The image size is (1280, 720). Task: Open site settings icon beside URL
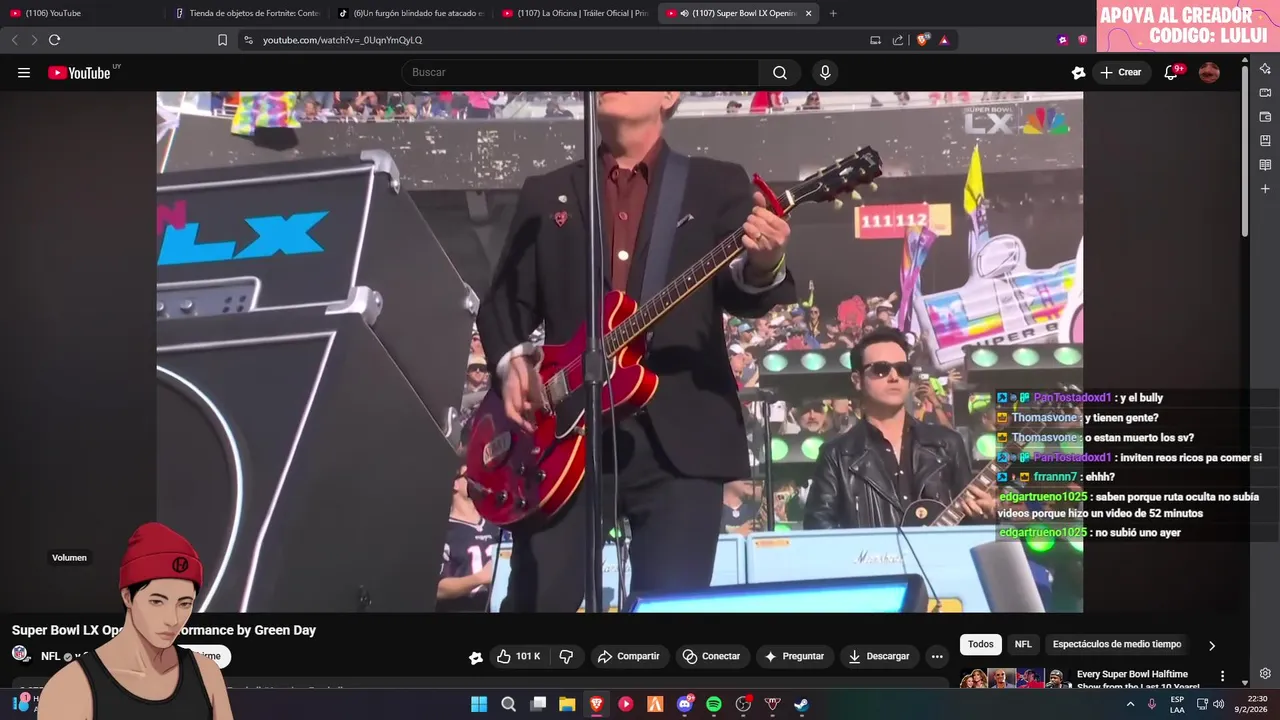pyautogui.click(x=248, y=40)
